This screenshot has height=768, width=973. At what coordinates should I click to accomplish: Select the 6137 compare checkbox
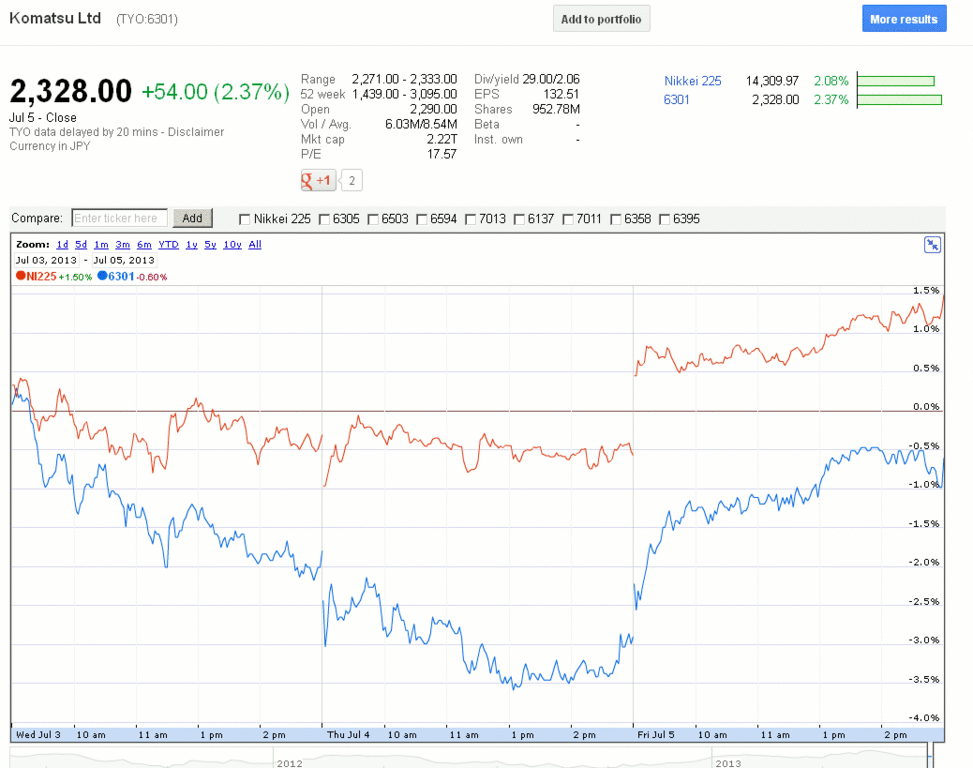tap(519, 219)
